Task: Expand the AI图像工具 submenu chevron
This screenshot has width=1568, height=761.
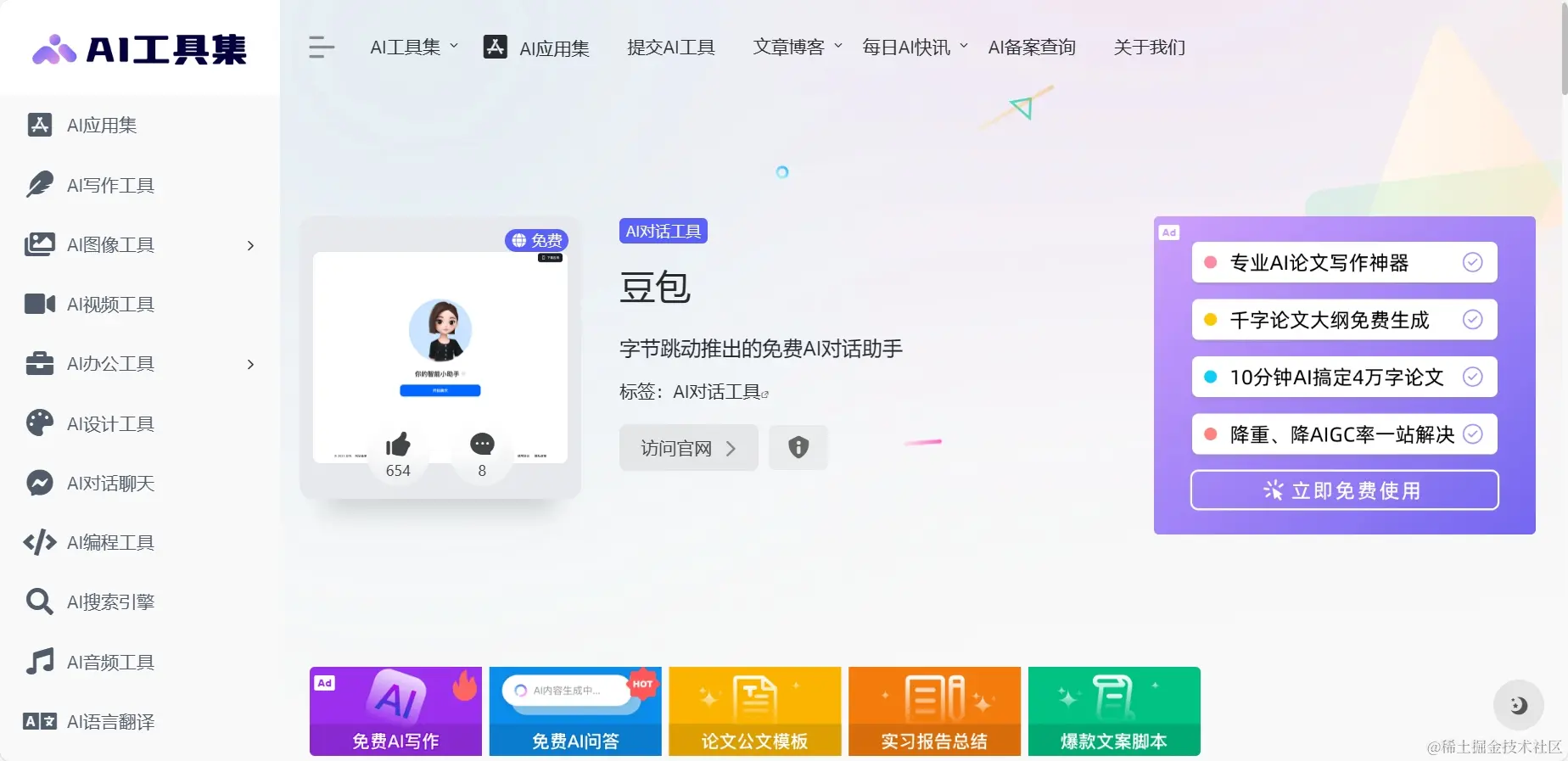Action: click(250, 245)
